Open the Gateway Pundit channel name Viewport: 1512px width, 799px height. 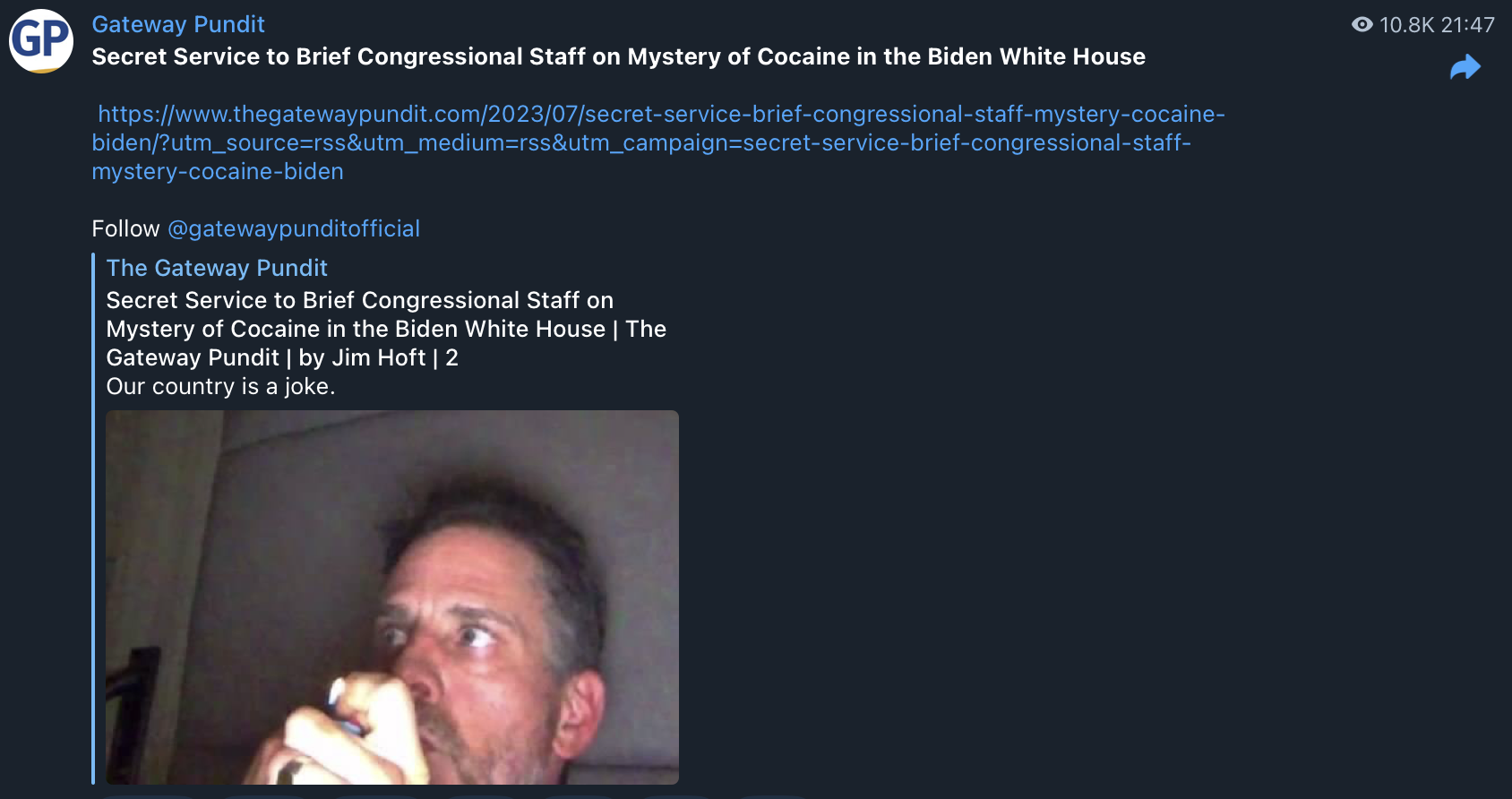point(178,24)
